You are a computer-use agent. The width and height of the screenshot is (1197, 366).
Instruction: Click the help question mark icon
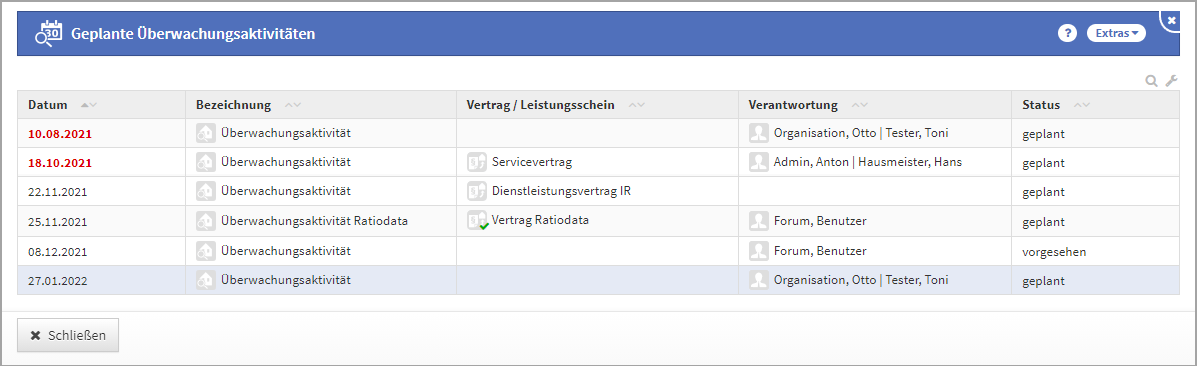tap(1067, 33)
